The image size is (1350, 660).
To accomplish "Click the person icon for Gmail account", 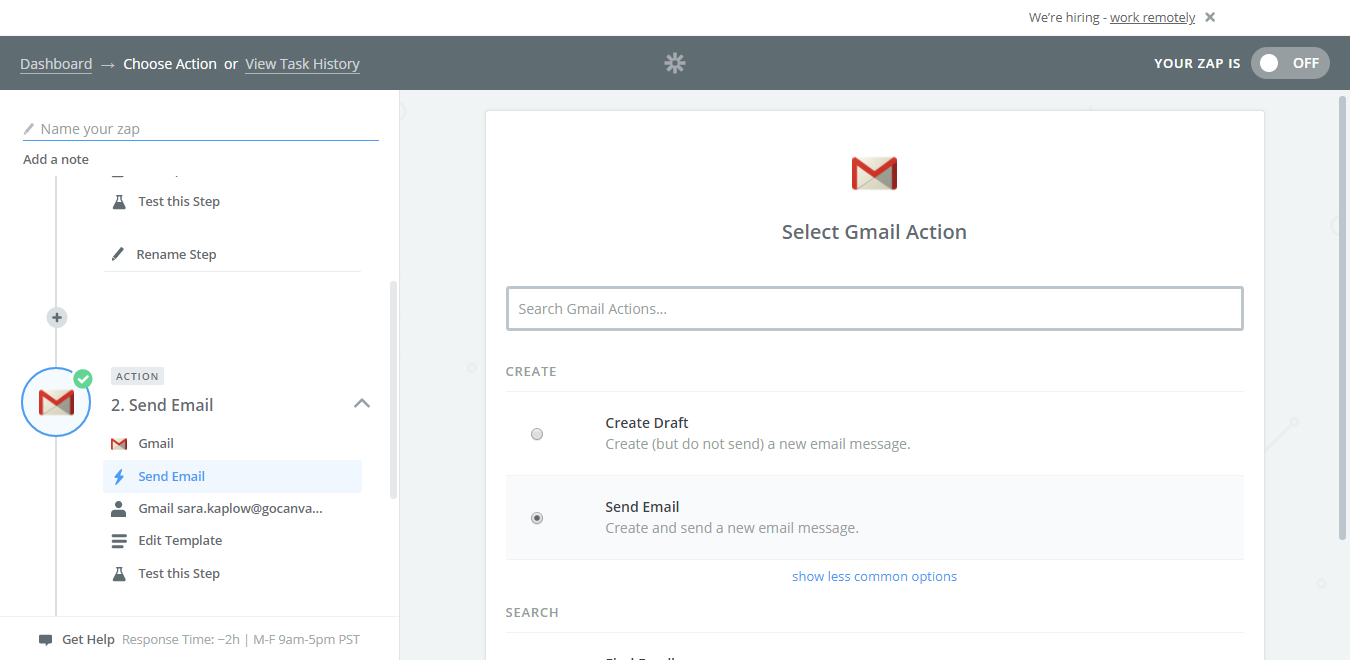I will click(119, 508).
